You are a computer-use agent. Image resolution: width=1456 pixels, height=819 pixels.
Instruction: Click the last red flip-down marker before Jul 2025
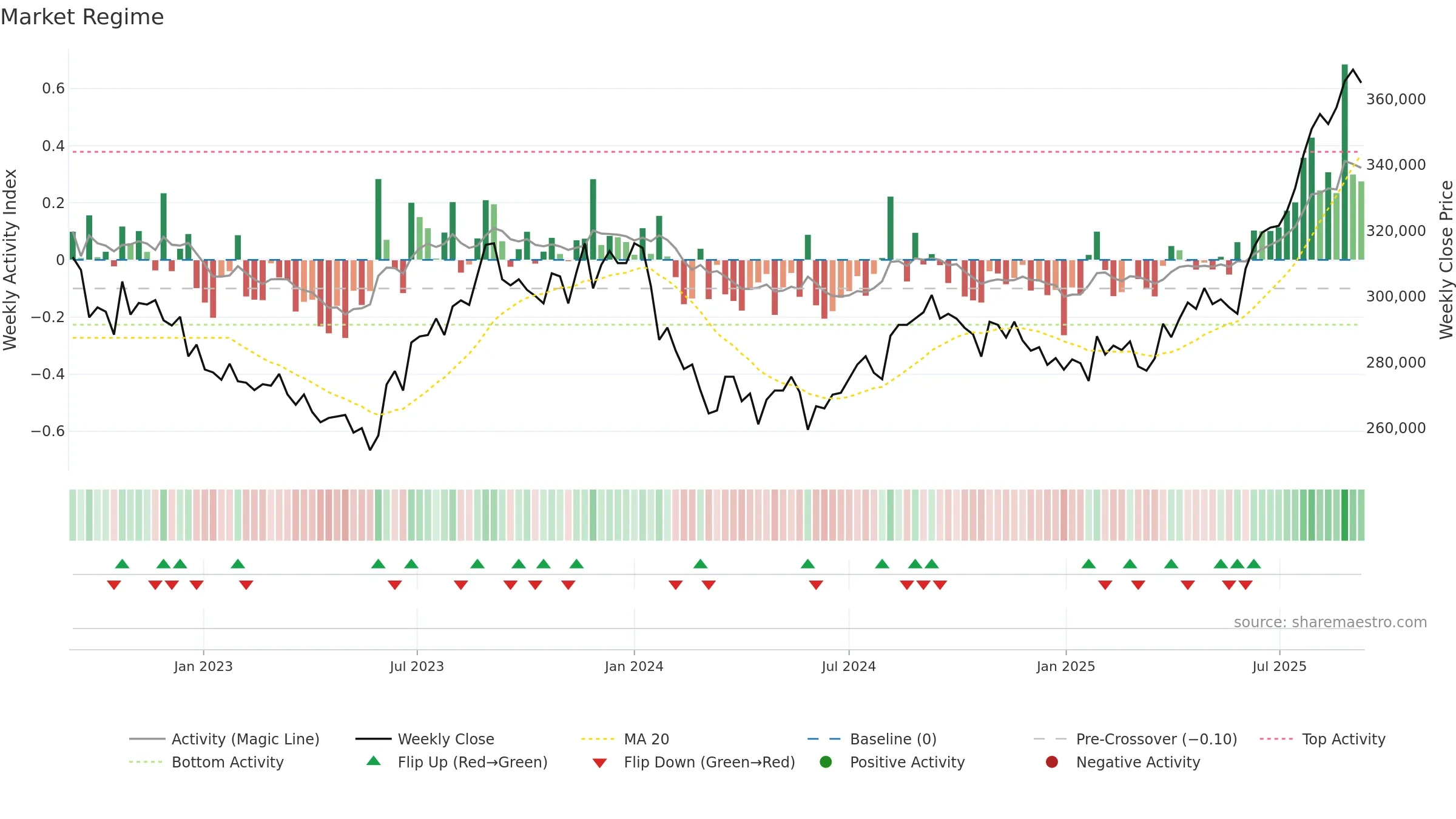point(1245,585)
